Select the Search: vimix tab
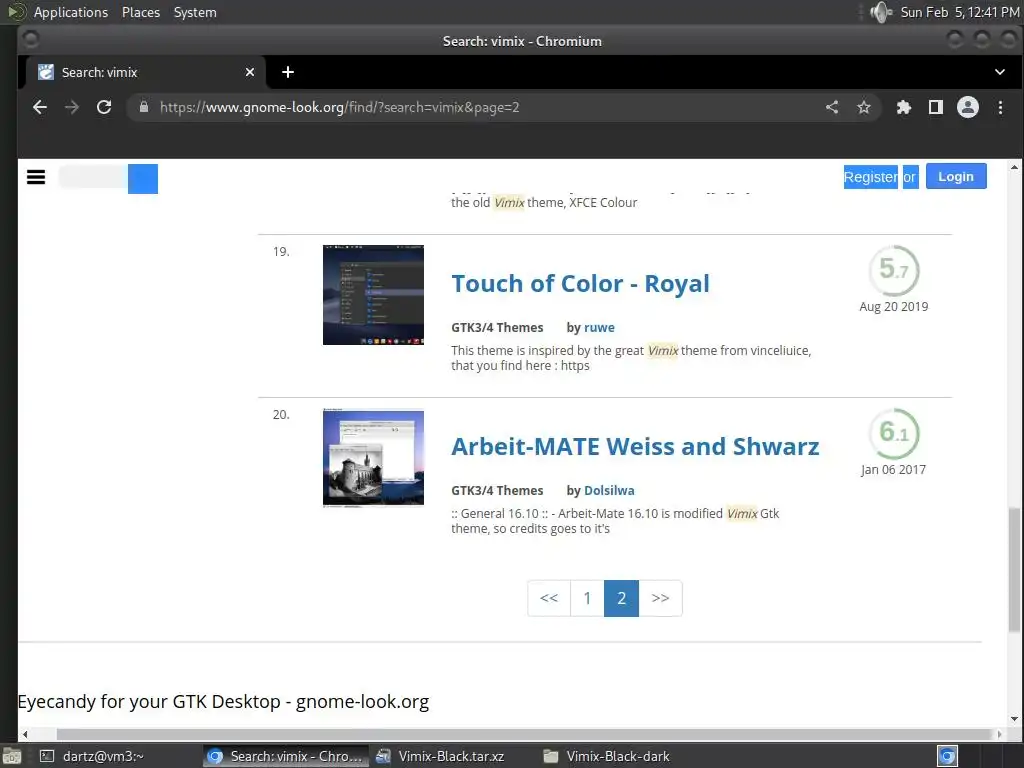1024x768 pixels. 145,72
